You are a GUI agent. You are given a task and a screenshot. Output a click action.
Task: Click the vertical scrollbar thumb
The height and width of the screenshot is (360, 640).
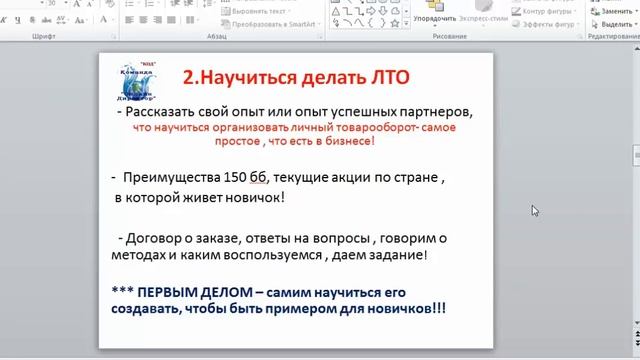[636, 155]
